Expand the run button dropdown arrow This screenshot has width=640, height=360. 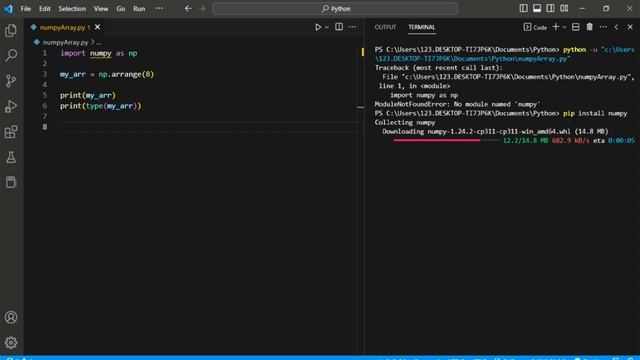pyautogui.click(x=327, y=27)
